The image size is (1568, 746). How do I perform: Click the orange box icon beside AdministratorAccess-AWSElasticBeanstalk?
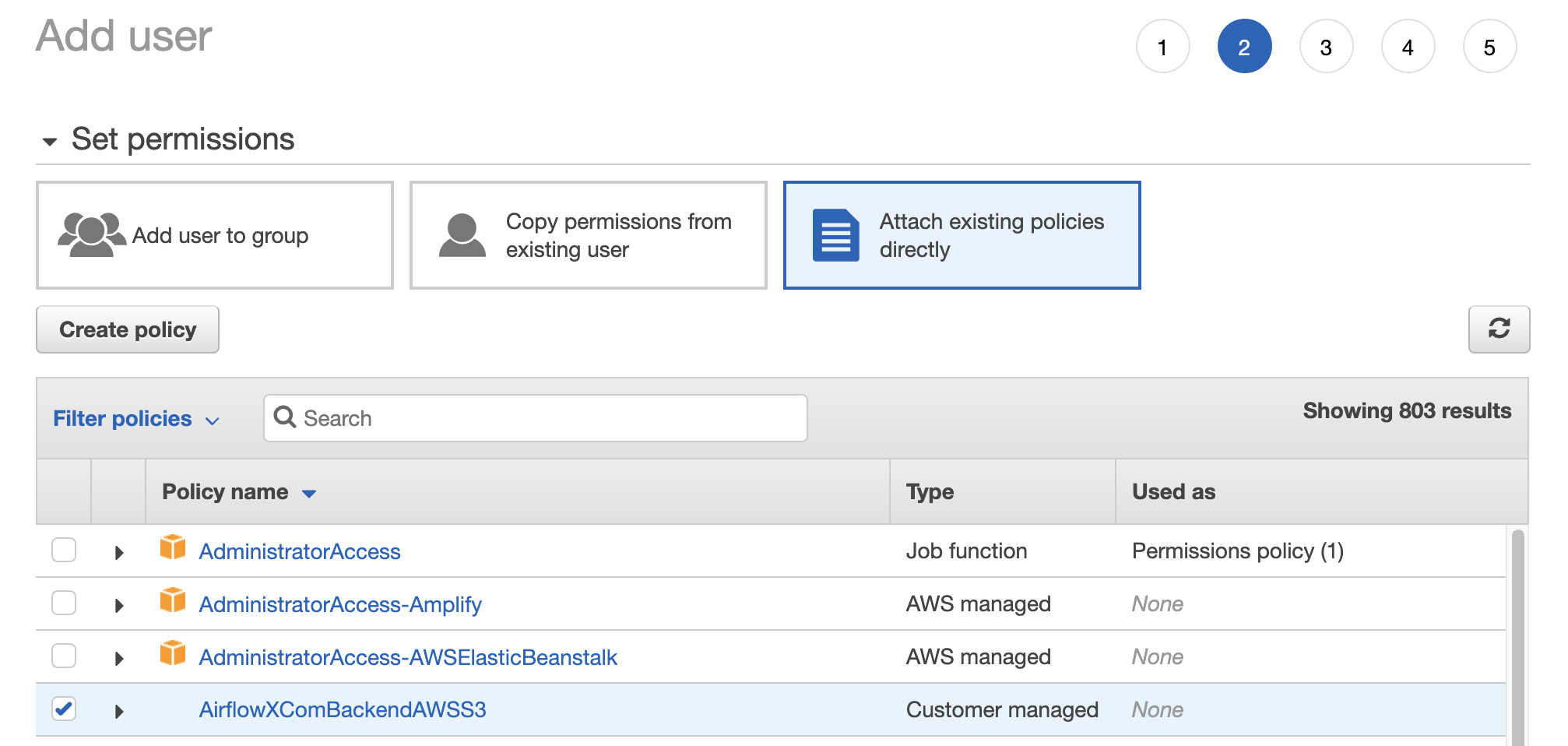[x=173, y=654]
